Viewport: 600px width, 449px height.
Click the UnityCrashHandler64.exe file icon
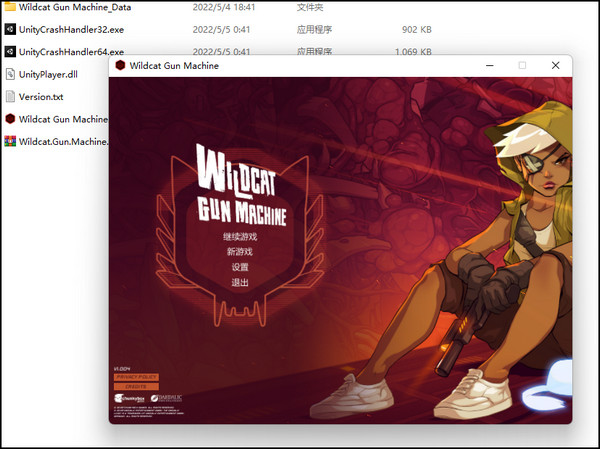click(x=10, y=51)
